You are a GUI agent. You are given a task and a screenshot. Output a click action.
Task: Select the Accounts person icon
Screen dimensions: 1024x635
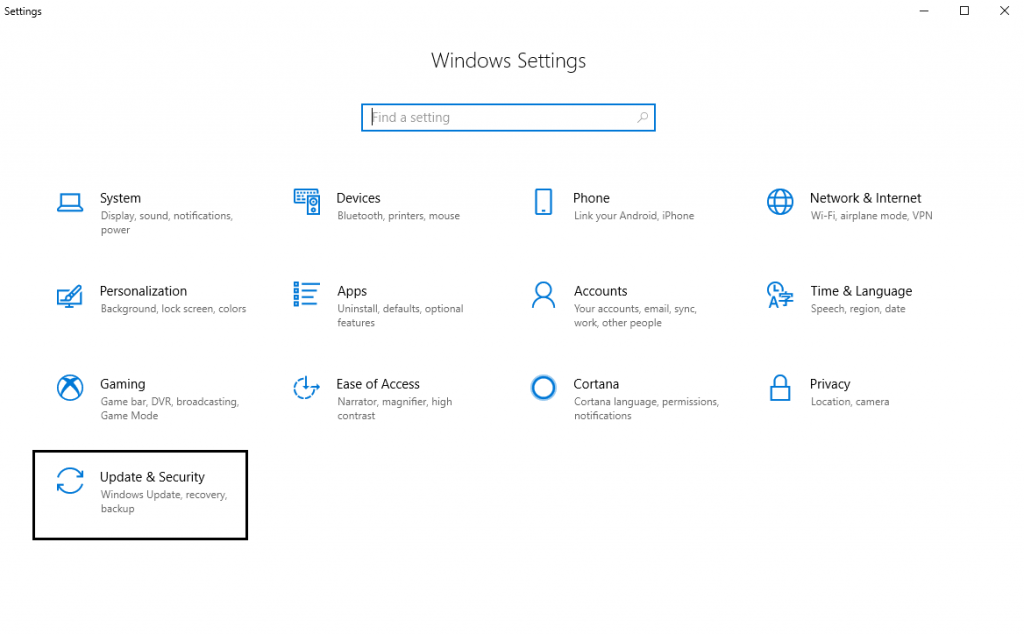543,295
